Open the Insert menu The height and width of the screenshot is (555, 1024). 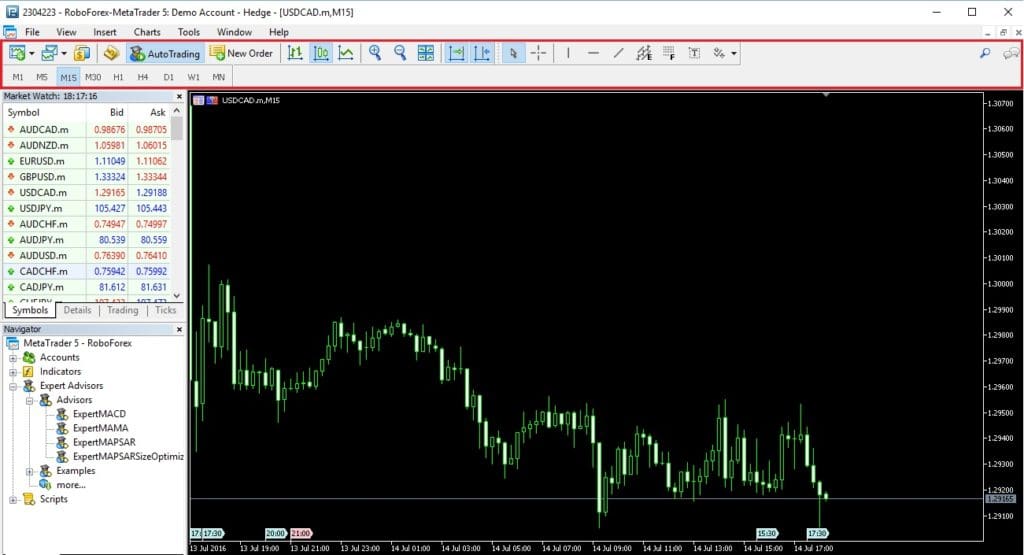(x=104, y=32)
